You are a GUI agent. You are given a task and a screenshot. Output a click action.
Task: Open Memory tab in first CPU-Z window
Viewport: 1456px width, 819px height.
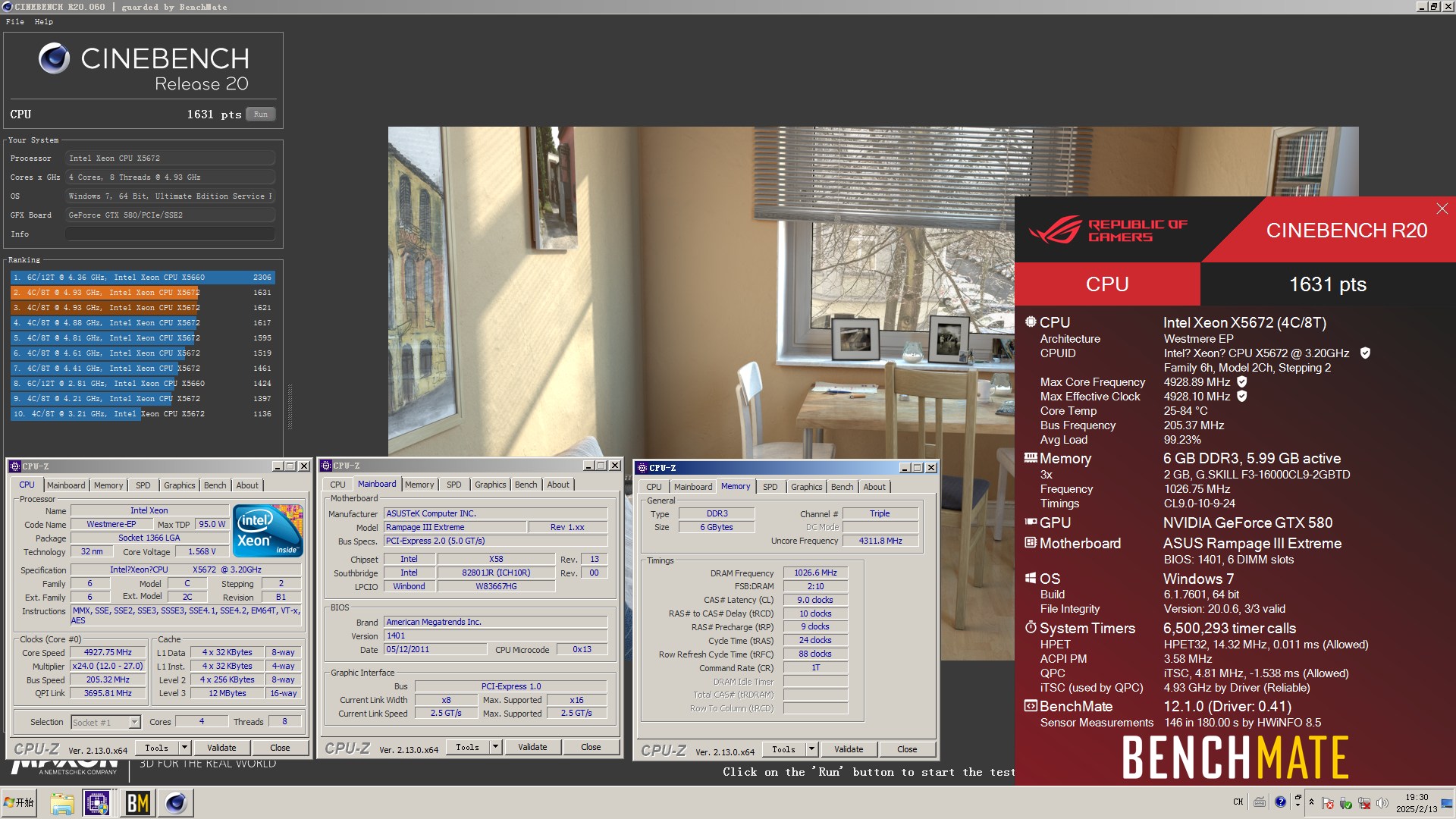[x=108, y=485]
